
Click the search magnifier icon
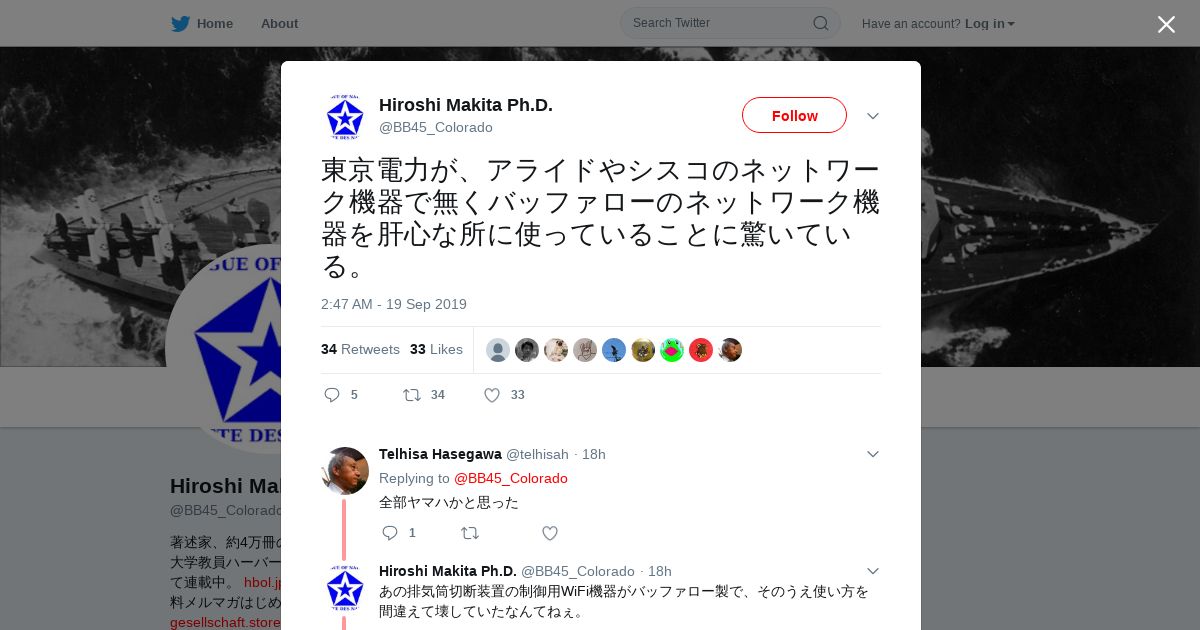[820, 23]
